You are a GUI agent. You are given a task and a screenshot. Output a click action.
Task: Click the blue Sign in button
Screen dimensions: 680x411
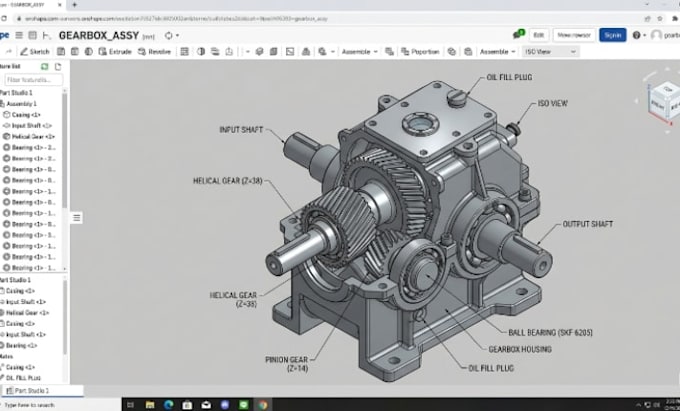[x=612, y=35]
